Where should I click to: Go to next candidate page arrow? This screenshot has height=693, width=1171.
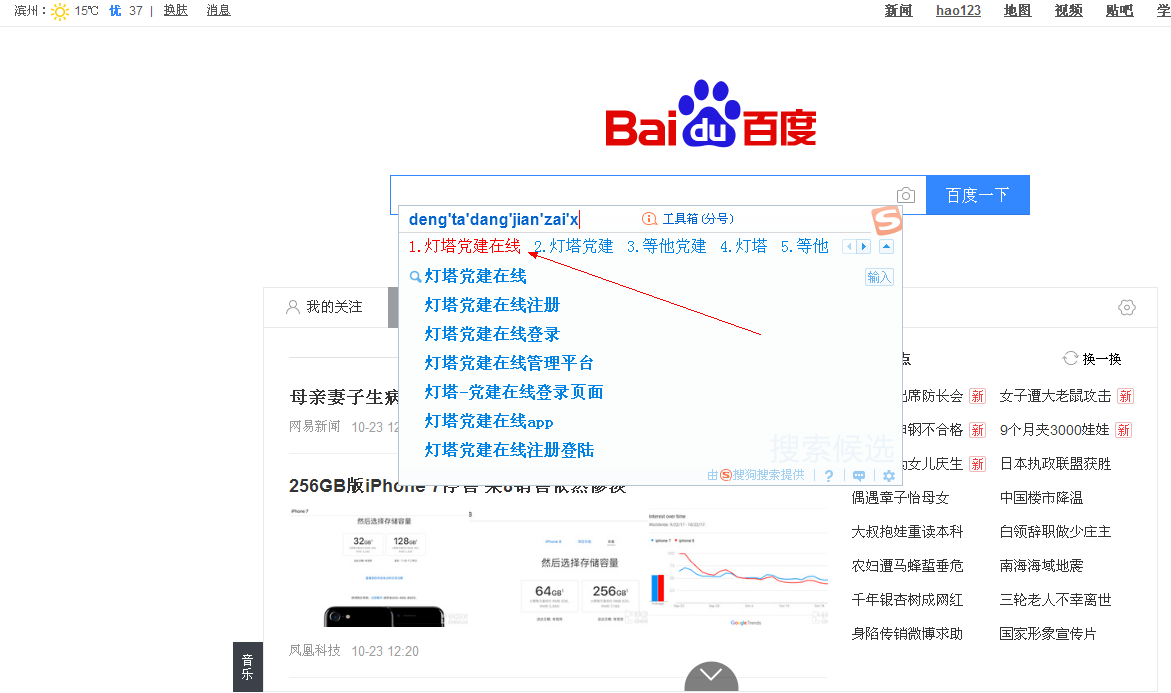point(864,247)
